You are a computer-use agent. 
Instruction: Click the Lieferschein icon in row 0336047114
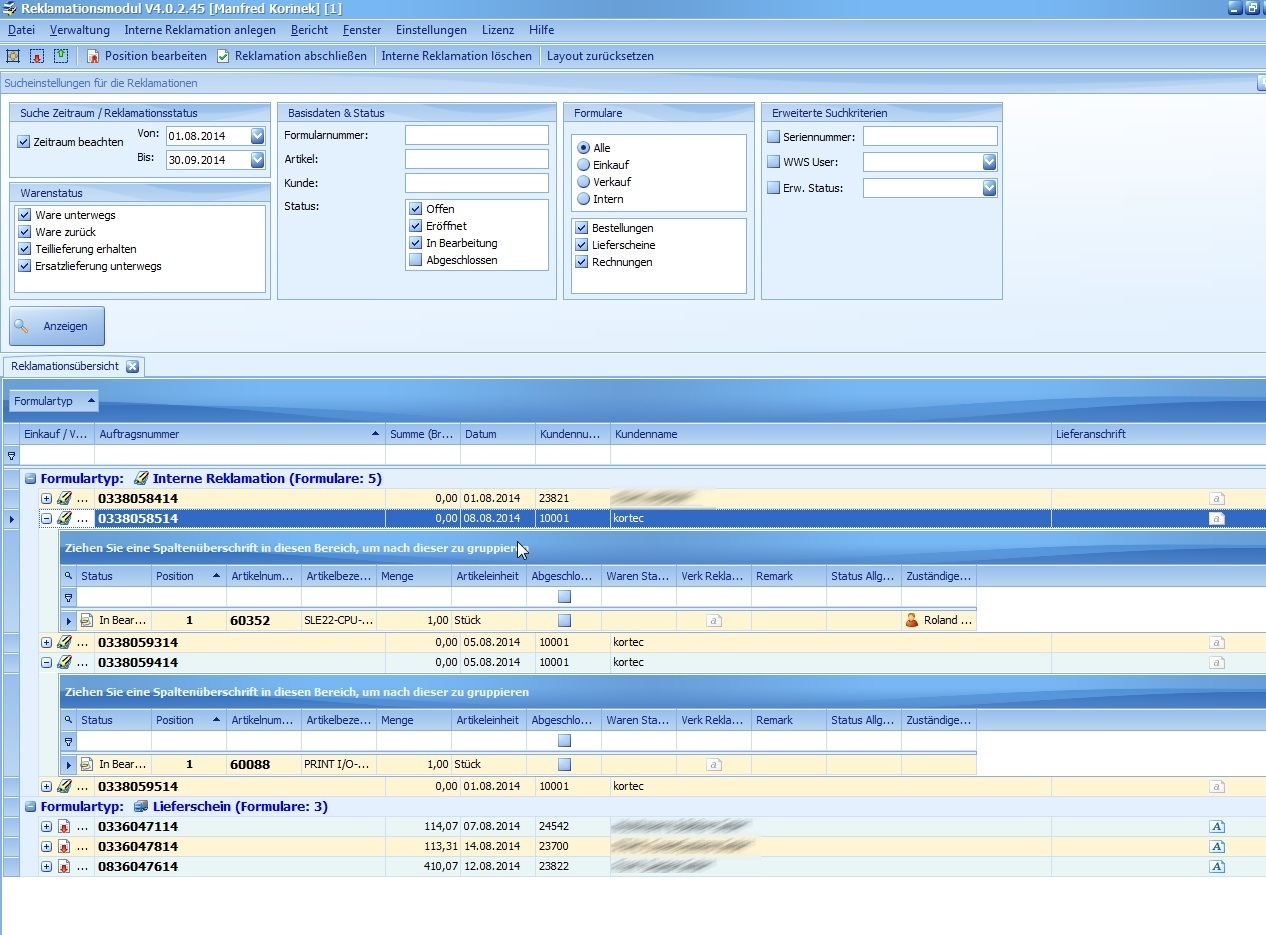[x=64, y=826]
